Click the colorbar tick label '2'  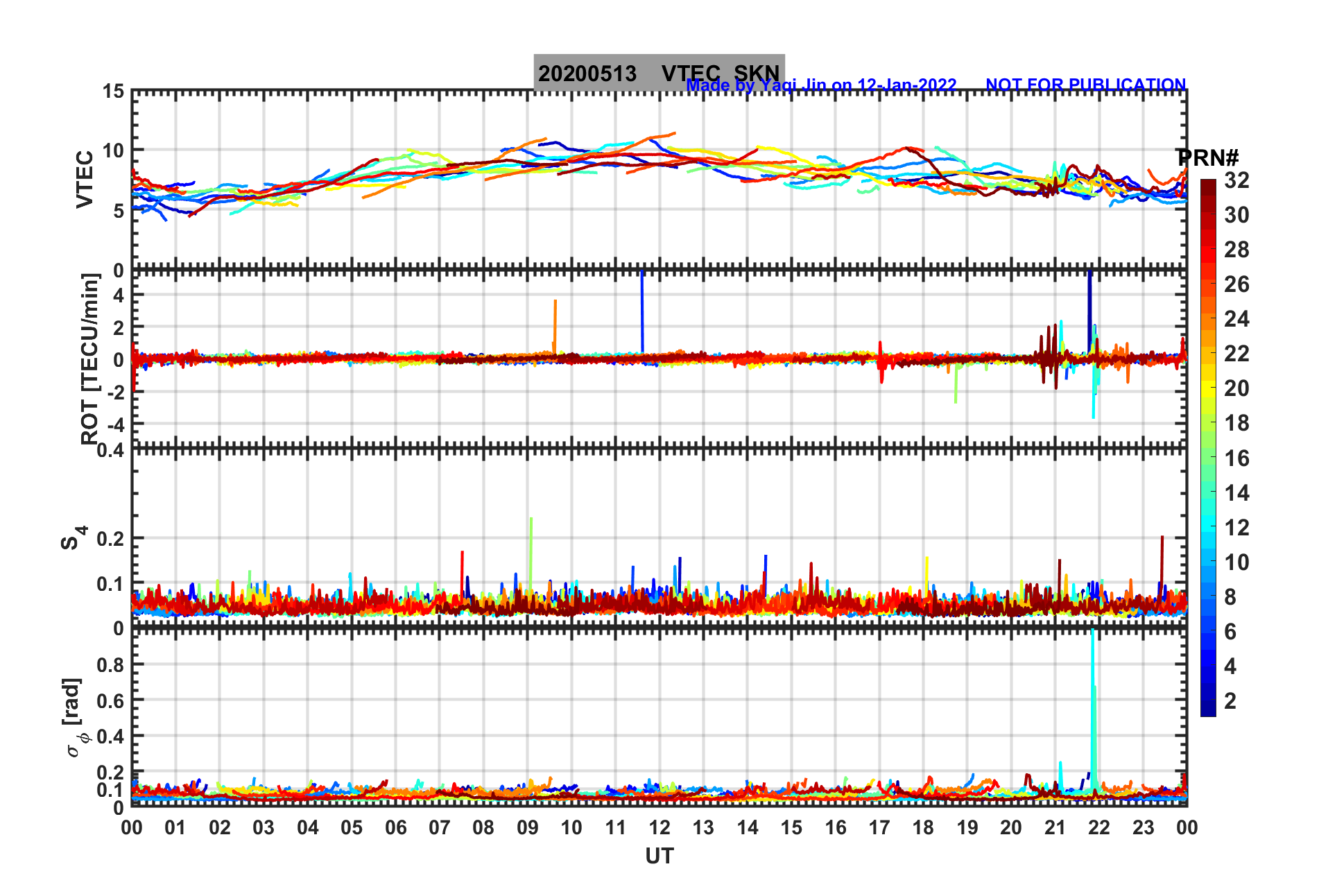(1230, 701)
